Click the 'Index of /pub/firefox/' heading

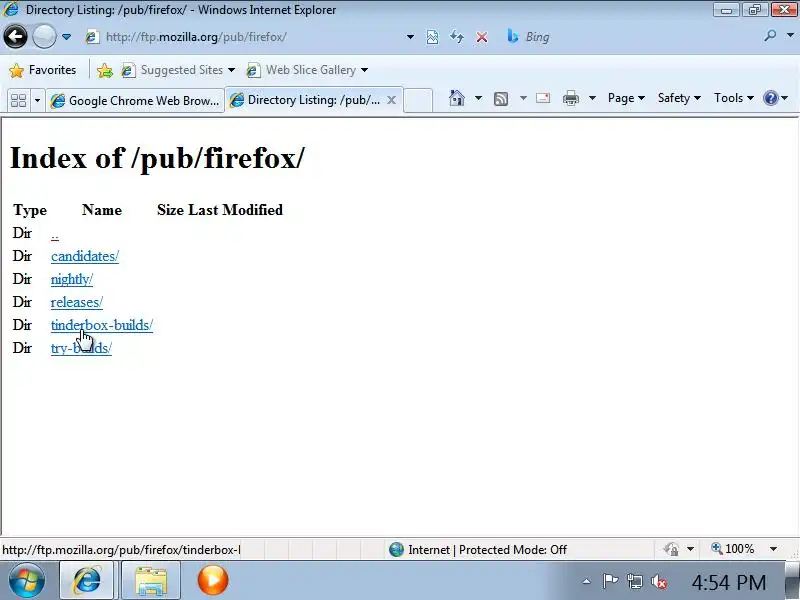pos(157,158)
